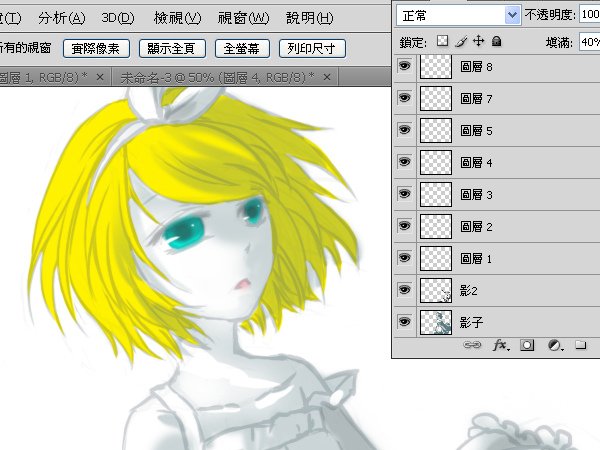Select layer name 圖層 5
600x450 pixels.
(476, 131)
